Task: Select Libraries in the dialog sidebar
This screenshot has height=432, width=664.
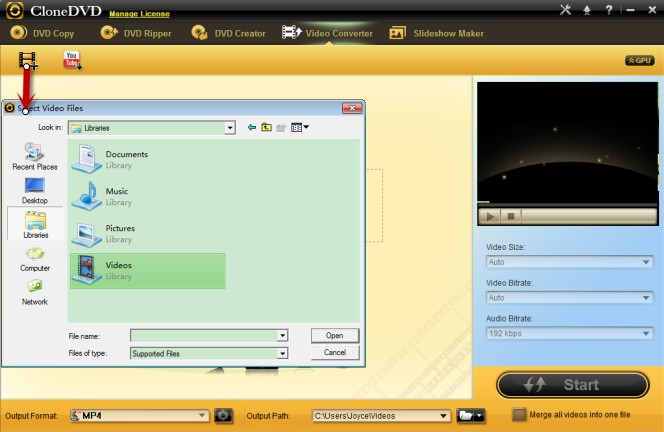Action: pyautogui.click(x=36, y=225)
